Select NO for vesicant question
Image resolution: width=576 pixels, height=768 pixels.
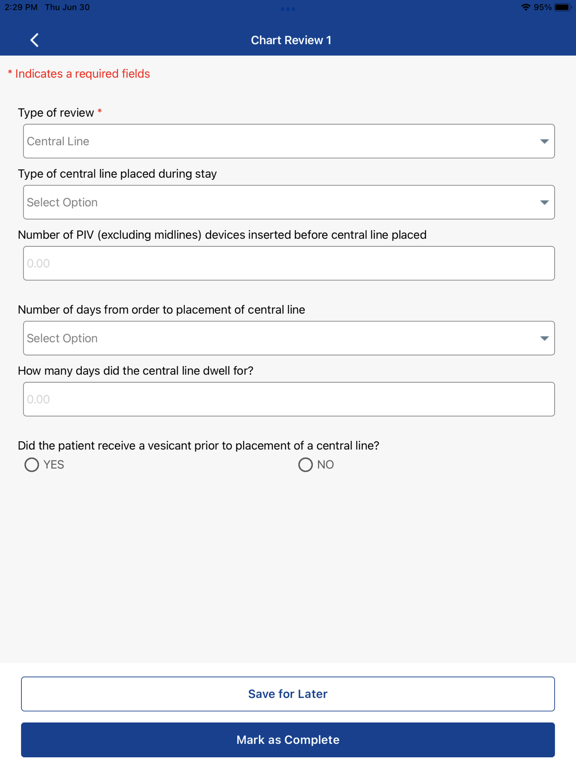[x=306, y=465]
